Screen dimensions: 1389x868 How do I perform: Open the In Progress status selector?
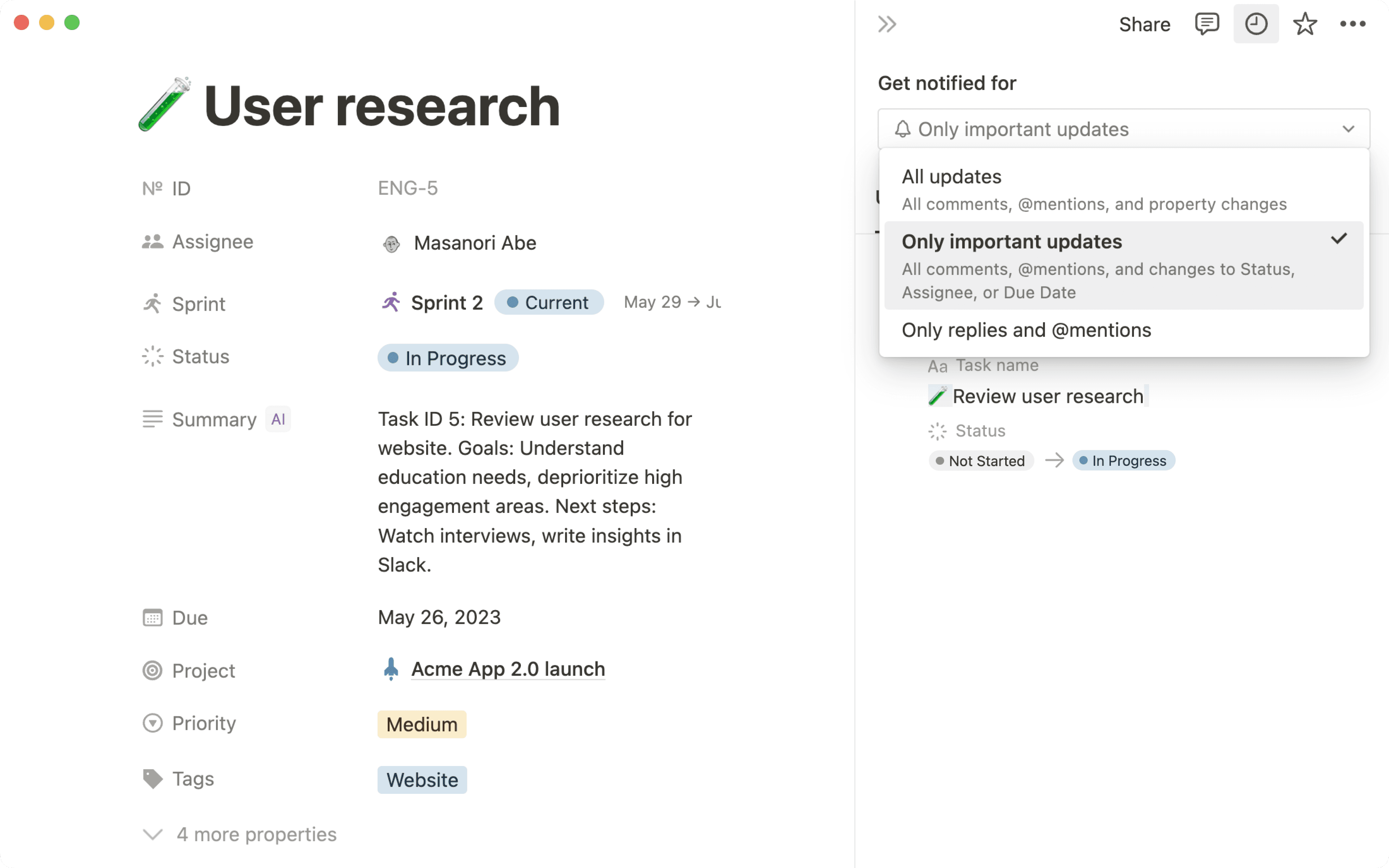448,358
